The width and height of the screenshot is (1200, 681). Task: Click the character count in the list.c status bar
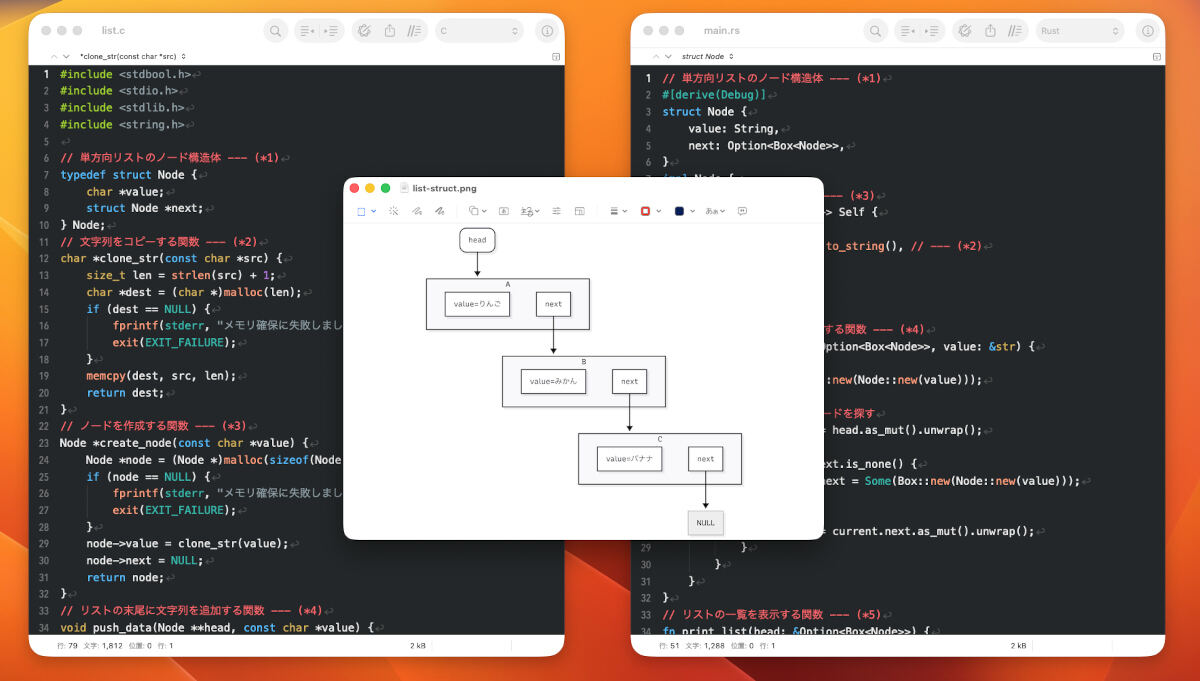click(104, 646)
